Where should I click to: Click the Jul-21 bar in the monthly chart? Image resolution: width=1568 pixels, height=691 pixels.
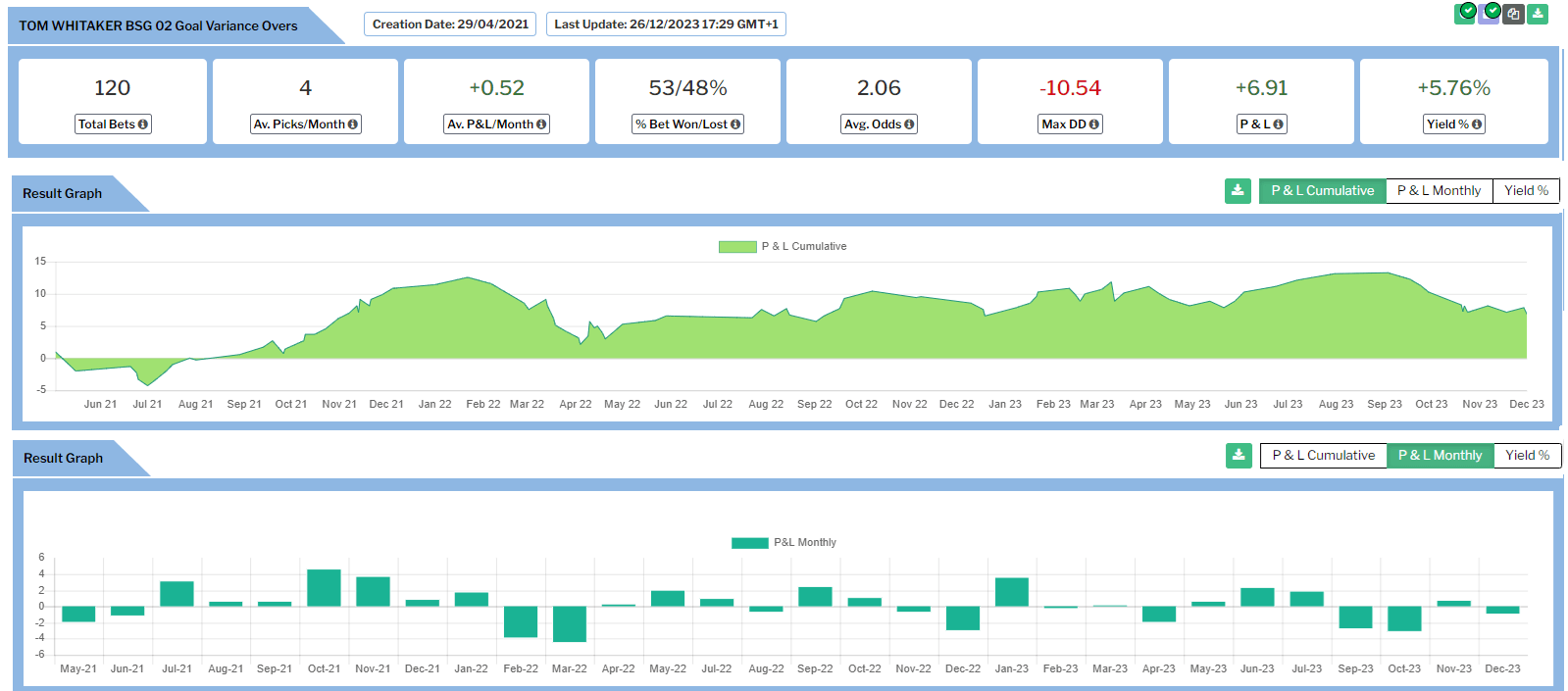click(x=177, y=594)
